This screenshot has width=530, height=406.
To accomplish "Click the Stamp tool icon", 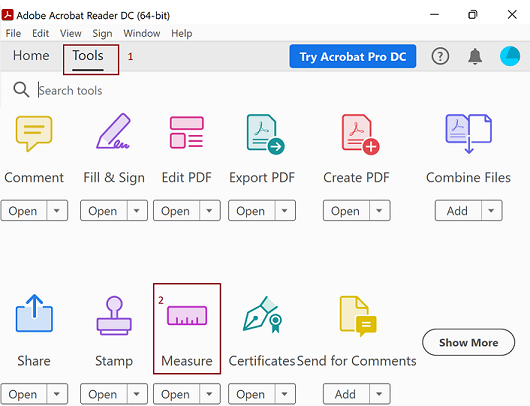I will point(114,316).
